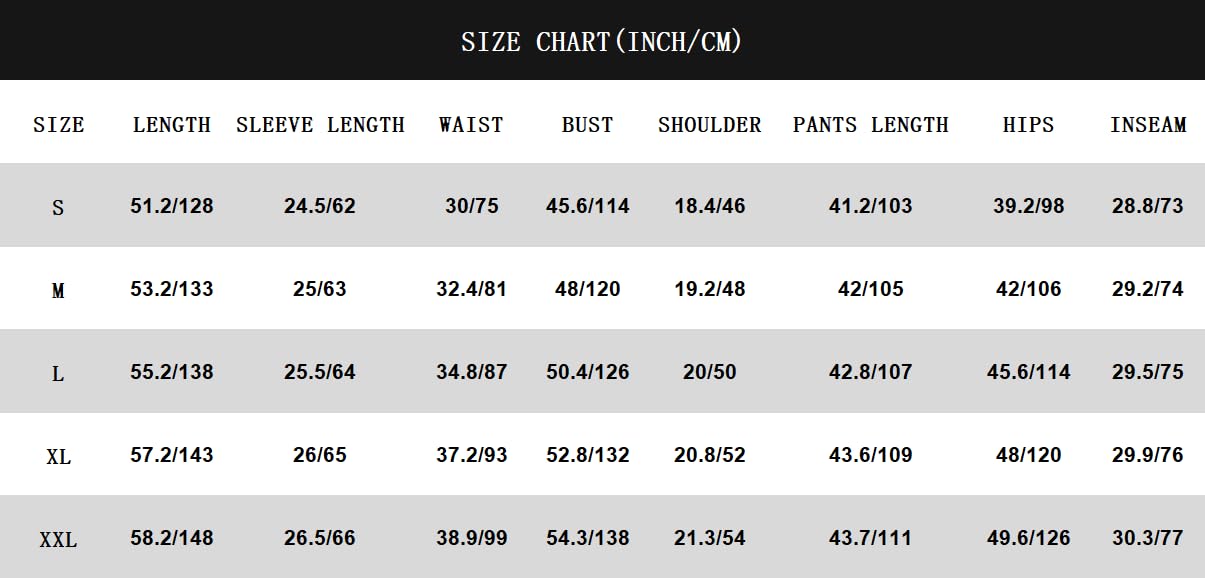Click the 43.7/111 pants length cell
The height and width of the screenshot is (578, 1205).
pyautogui.click(x=870, y=538)
